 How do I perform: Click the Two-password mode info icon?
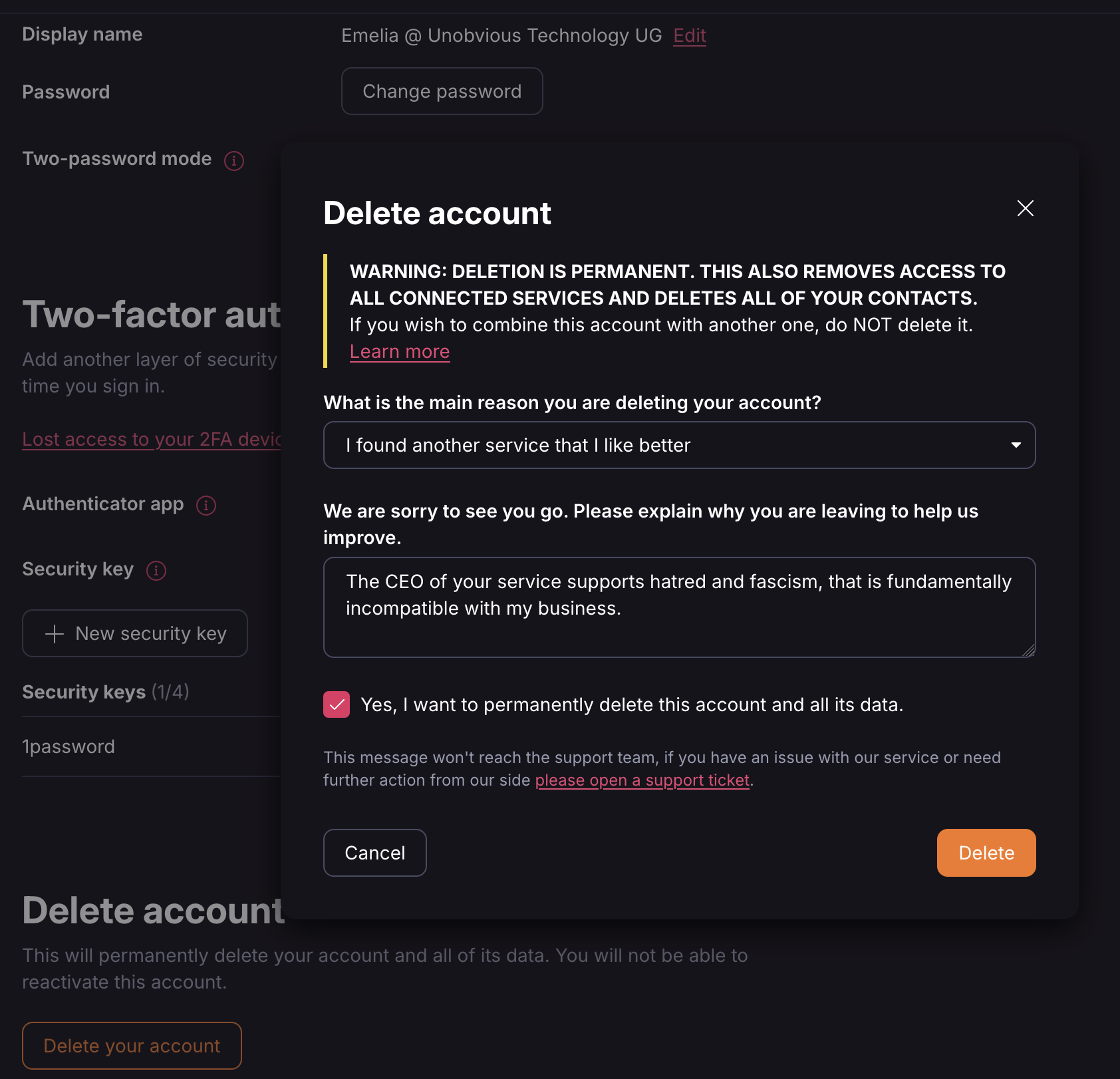pos(234,160)
